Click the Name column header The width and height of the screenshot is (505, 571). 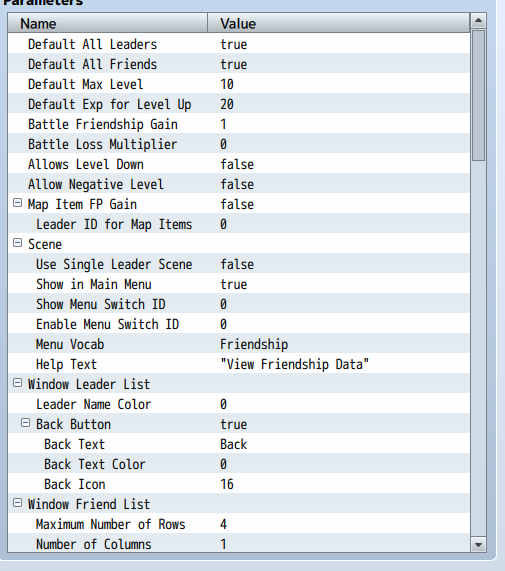[x=108, y=23]
